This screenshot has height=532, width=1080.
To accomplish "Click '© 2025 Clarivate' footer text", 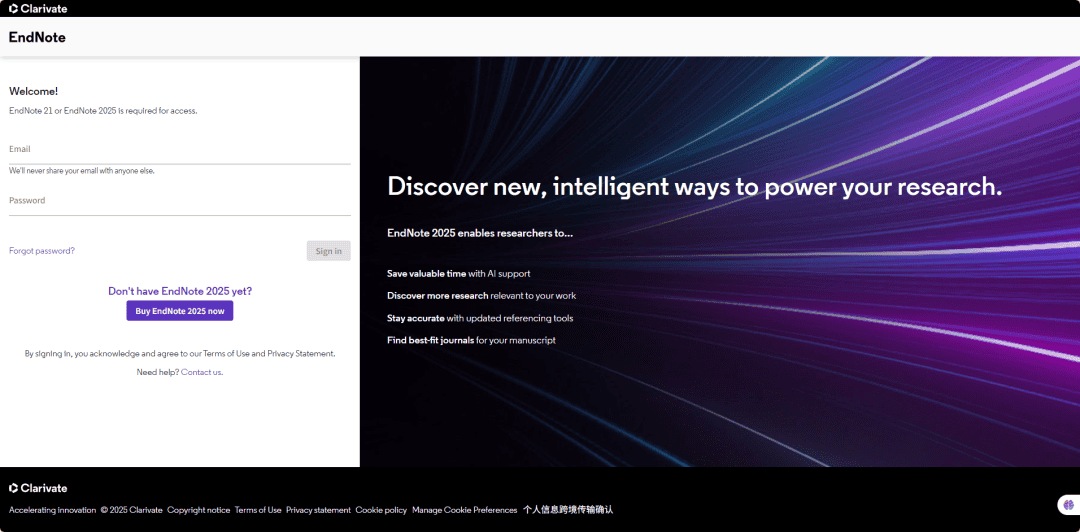I will pyautogui.click(x=132, y=510).
